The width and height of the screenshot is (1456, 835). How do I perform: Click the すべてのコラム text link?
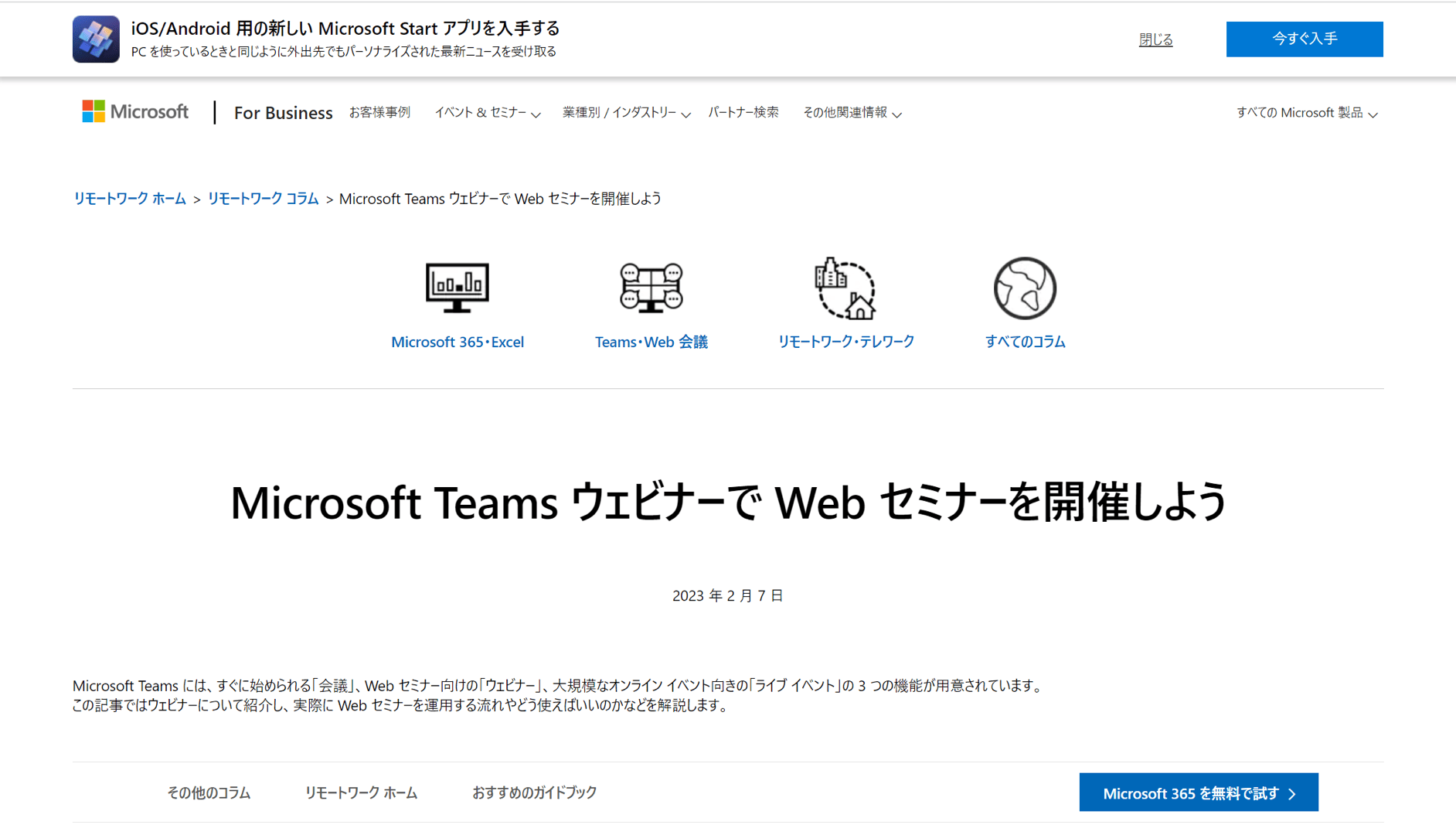(1025, 342)
